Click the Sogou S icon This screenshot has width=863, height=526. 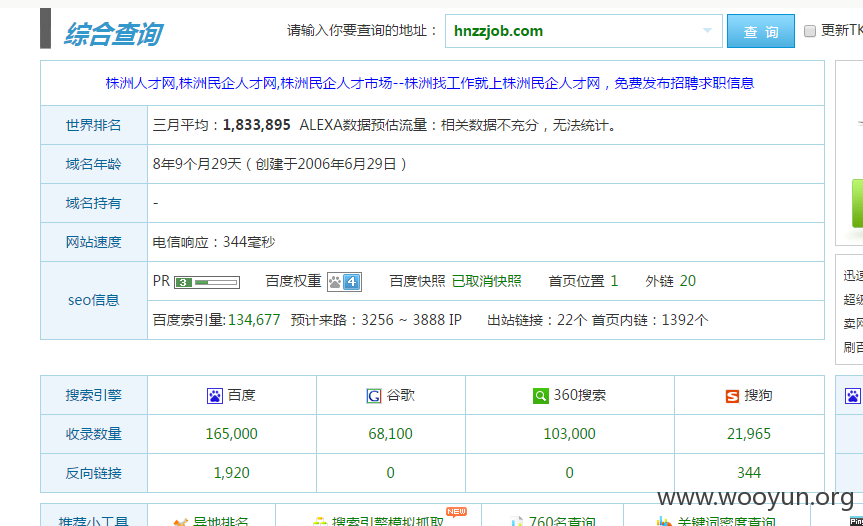(x=732, y=396)
